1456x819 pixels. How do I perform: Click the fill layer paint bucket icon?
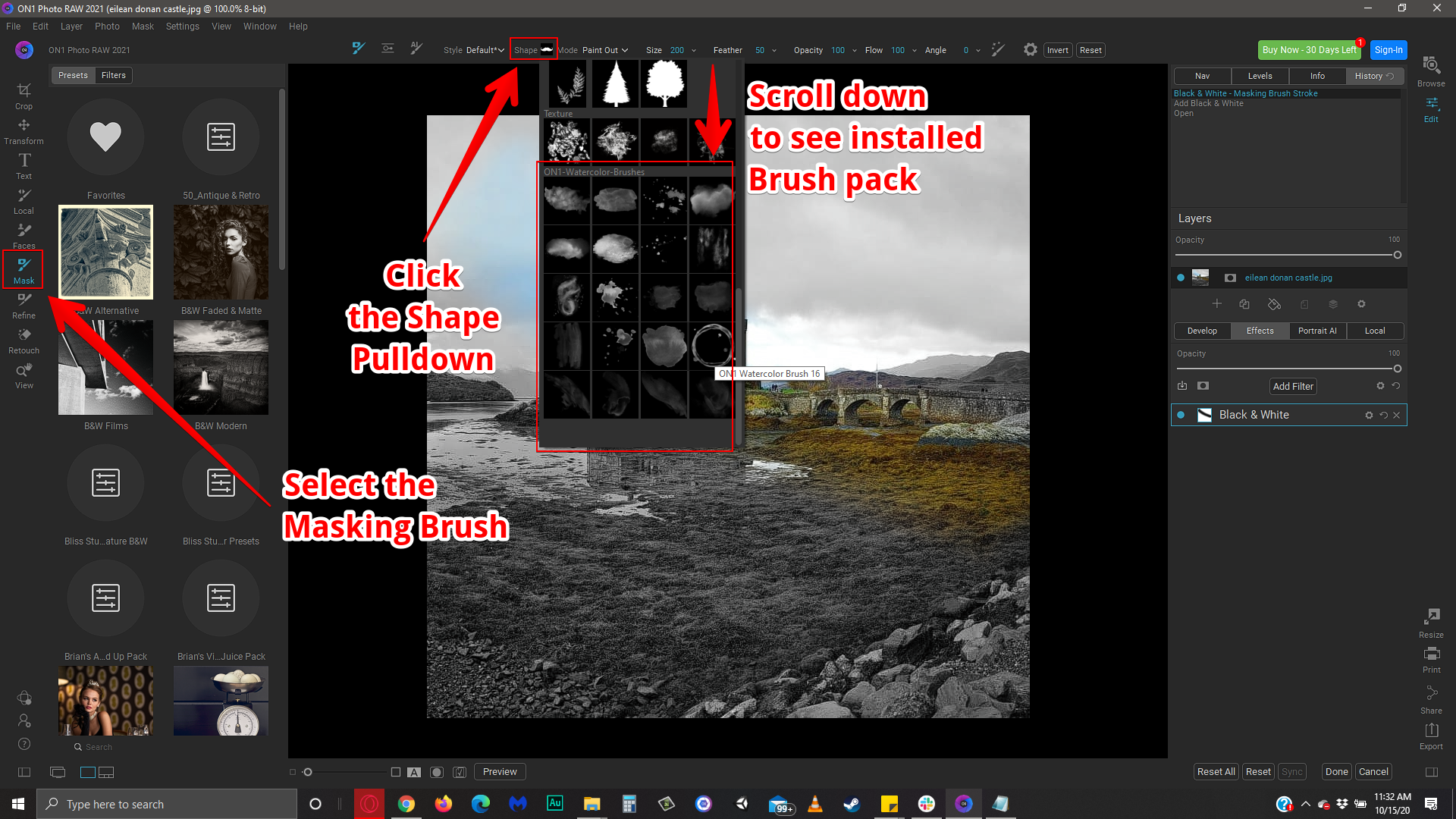tap(1274, 304)
